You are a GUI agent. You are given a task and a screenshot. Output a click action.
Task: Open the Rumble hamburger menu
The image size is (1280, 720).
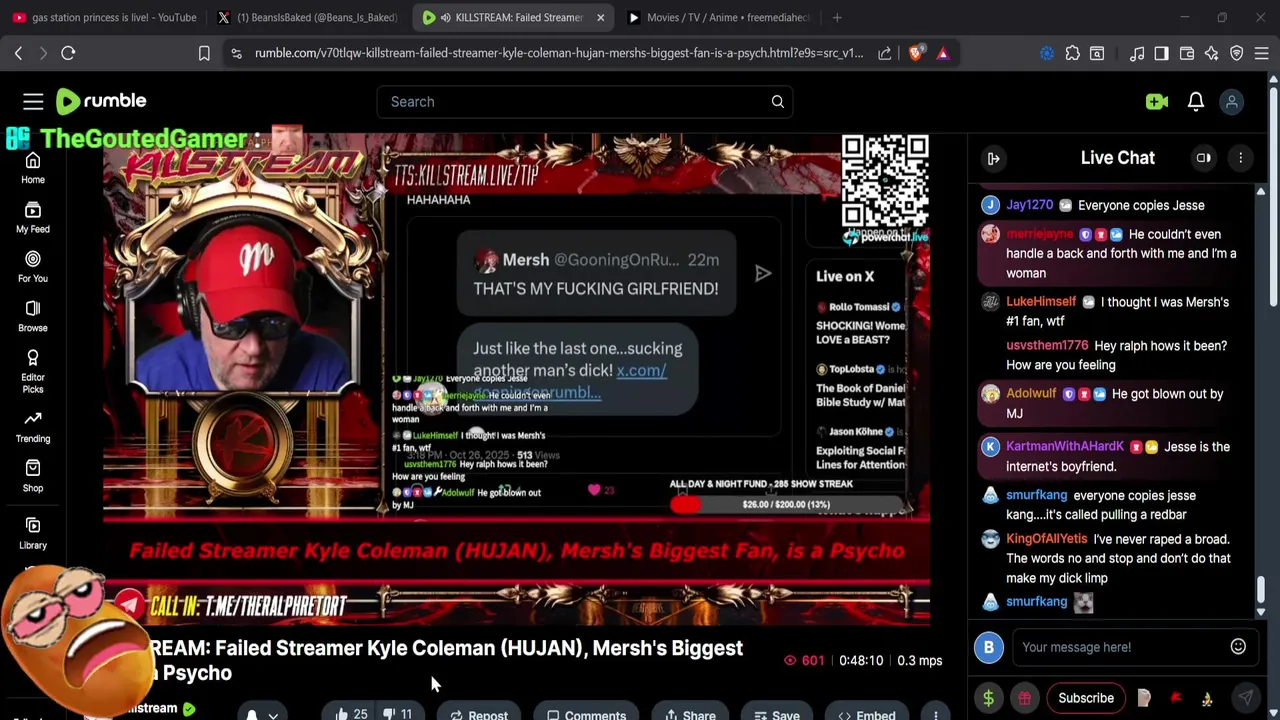click(33, 101)
